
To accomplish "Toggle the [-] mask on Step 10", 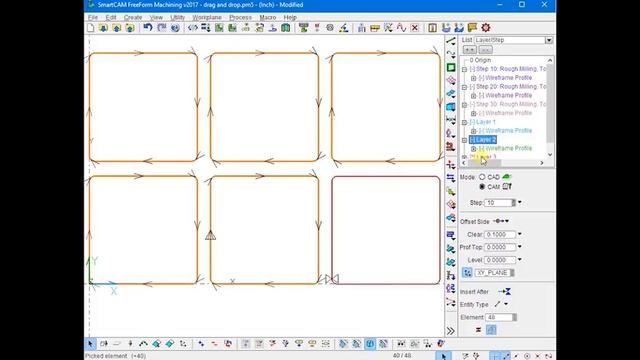I will [472, 69].
